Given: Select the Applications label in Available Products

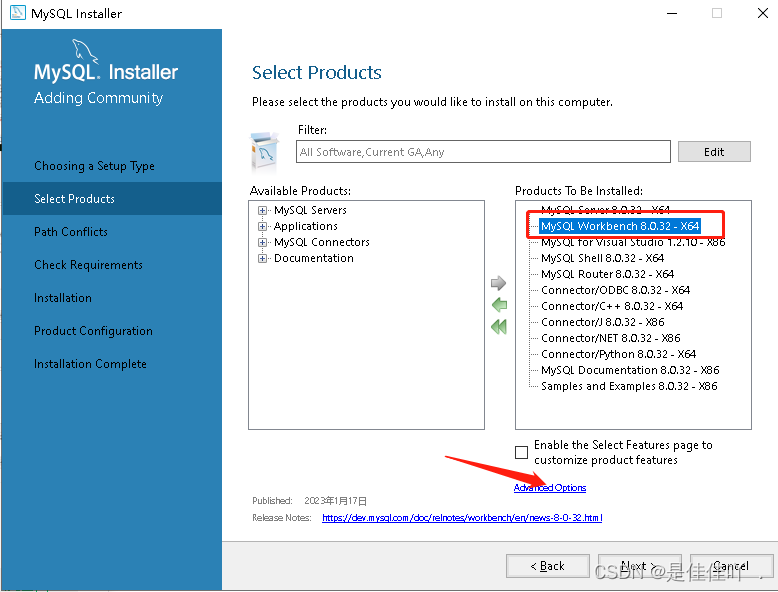Looking at the screenshot, I should (x=306, y=226).
